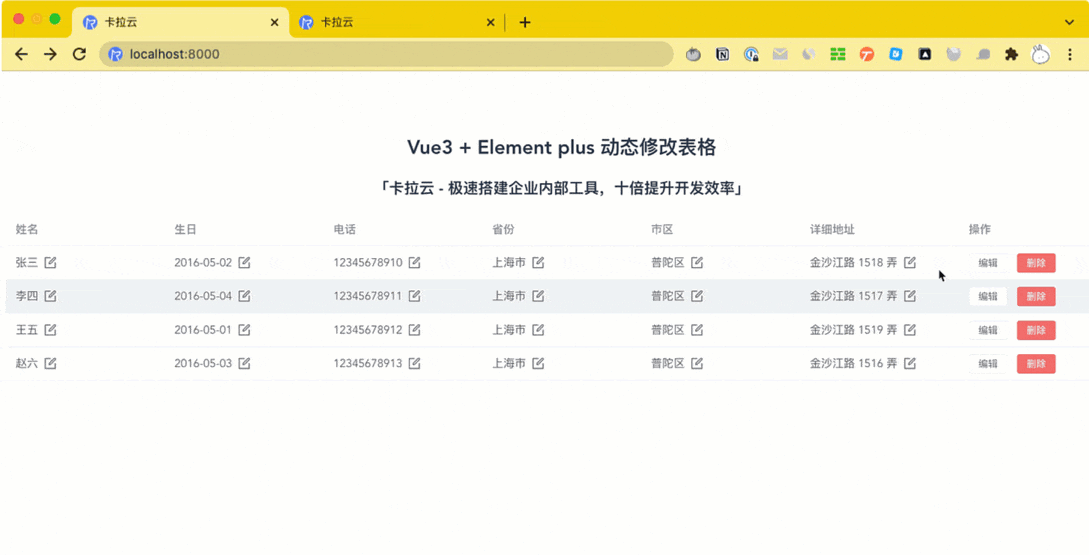Viewport: 1089px width, 555px height.
Task: Switch to the second 卡拉云 tab
Action: pyautogui.click(x=396, y=22)
